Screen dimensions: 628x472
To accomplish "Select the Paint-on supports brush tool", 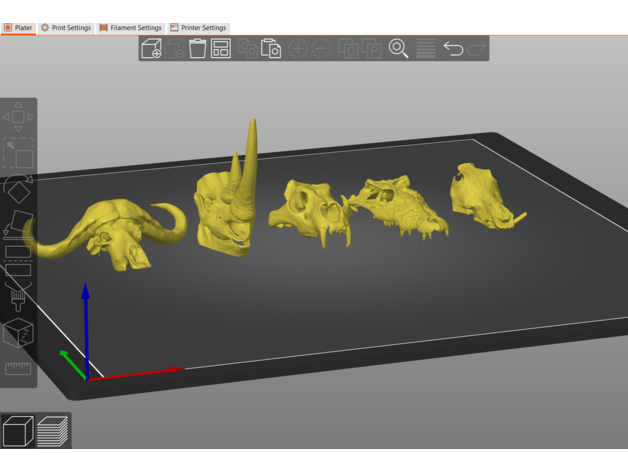I will (18, 296).
